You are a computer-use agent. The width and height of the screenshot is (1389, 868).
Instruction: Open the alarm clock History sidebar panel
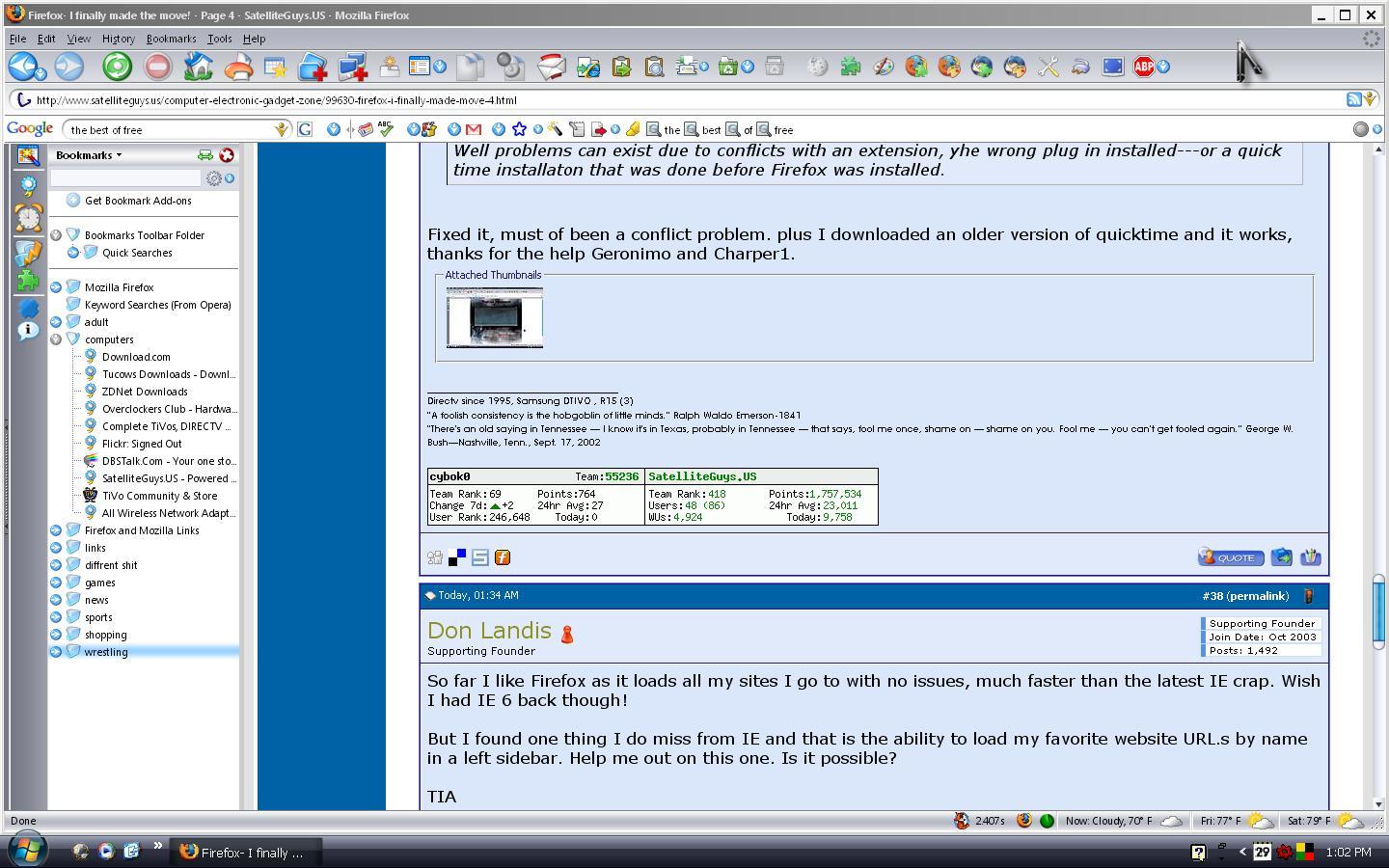click(28, 217)
